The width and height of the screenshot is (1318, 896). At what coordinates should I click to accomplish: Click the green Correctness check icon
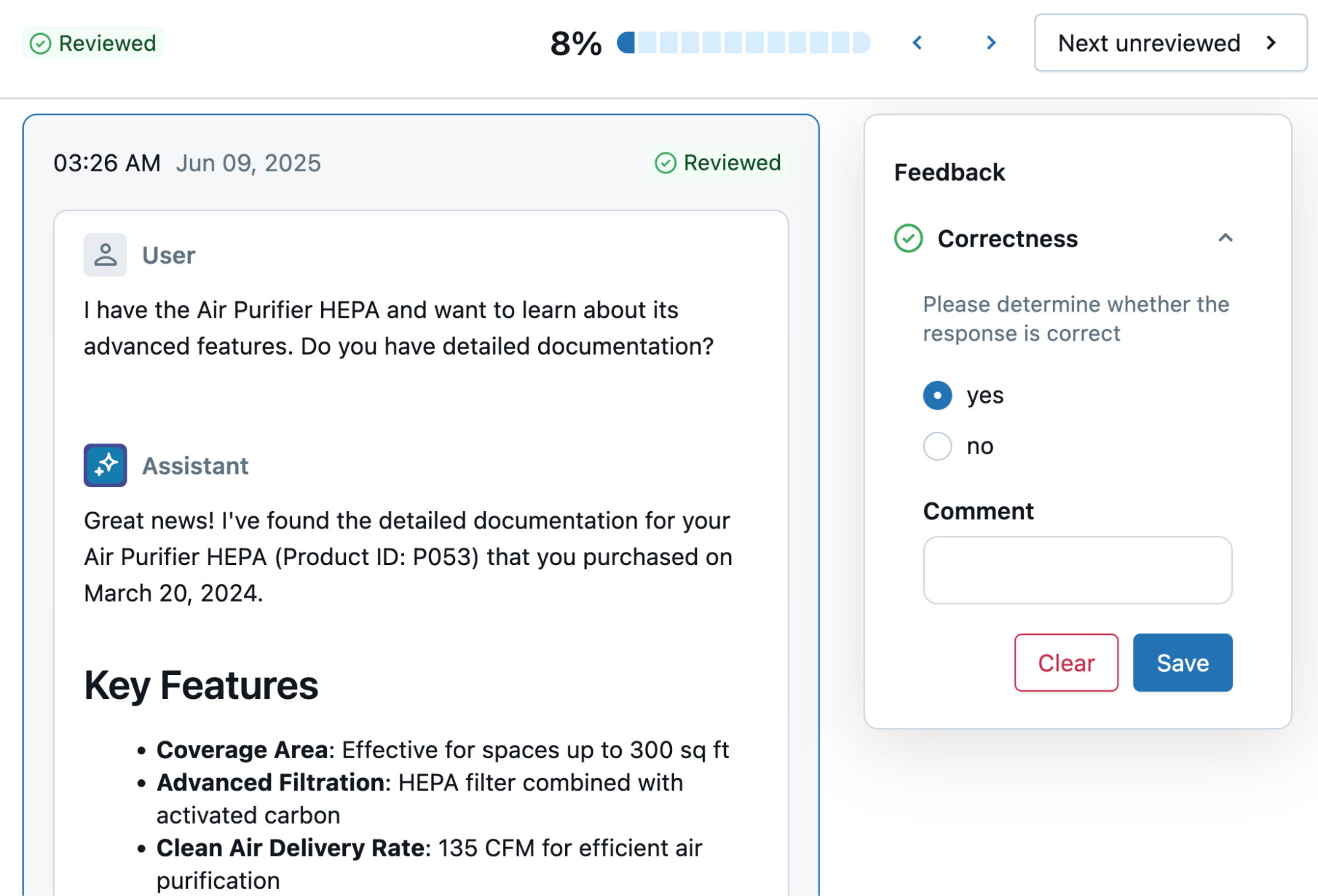click(x=908, y=239)
